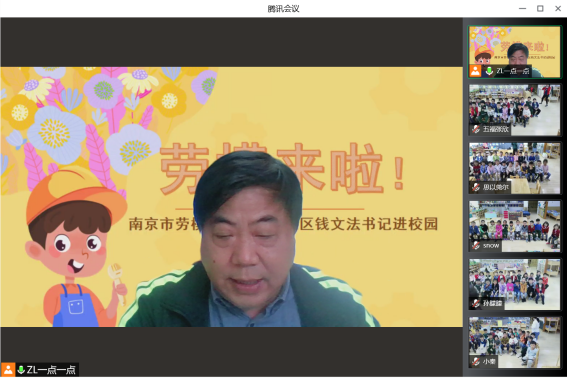Click the muted microphone icon on the snow thumbnail
This screenshot has width=567, height=378.
[476, 246]
